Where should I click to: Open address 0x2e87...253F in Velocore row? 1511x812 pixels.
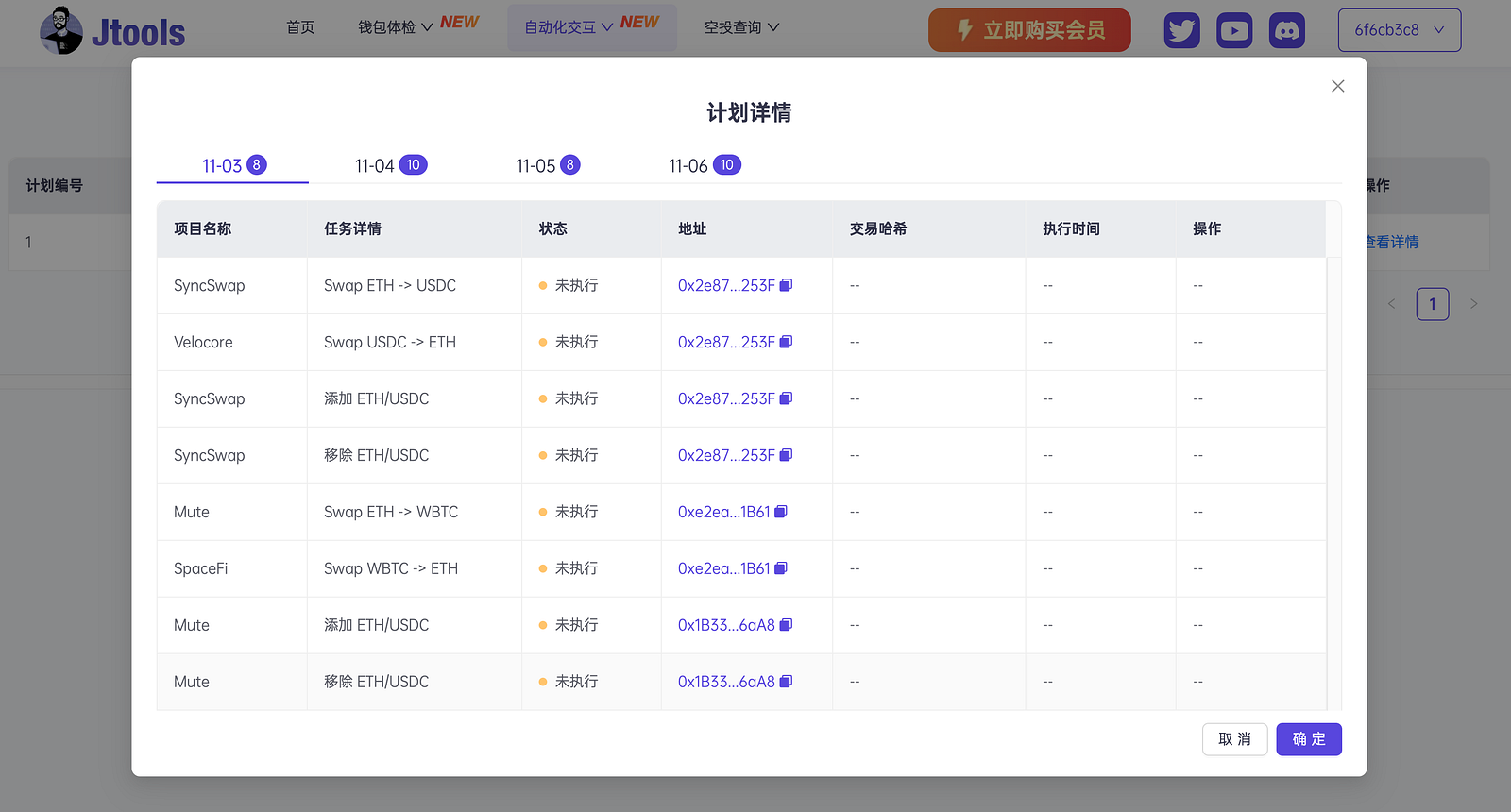pyautogui.click(x=726, y=342)
